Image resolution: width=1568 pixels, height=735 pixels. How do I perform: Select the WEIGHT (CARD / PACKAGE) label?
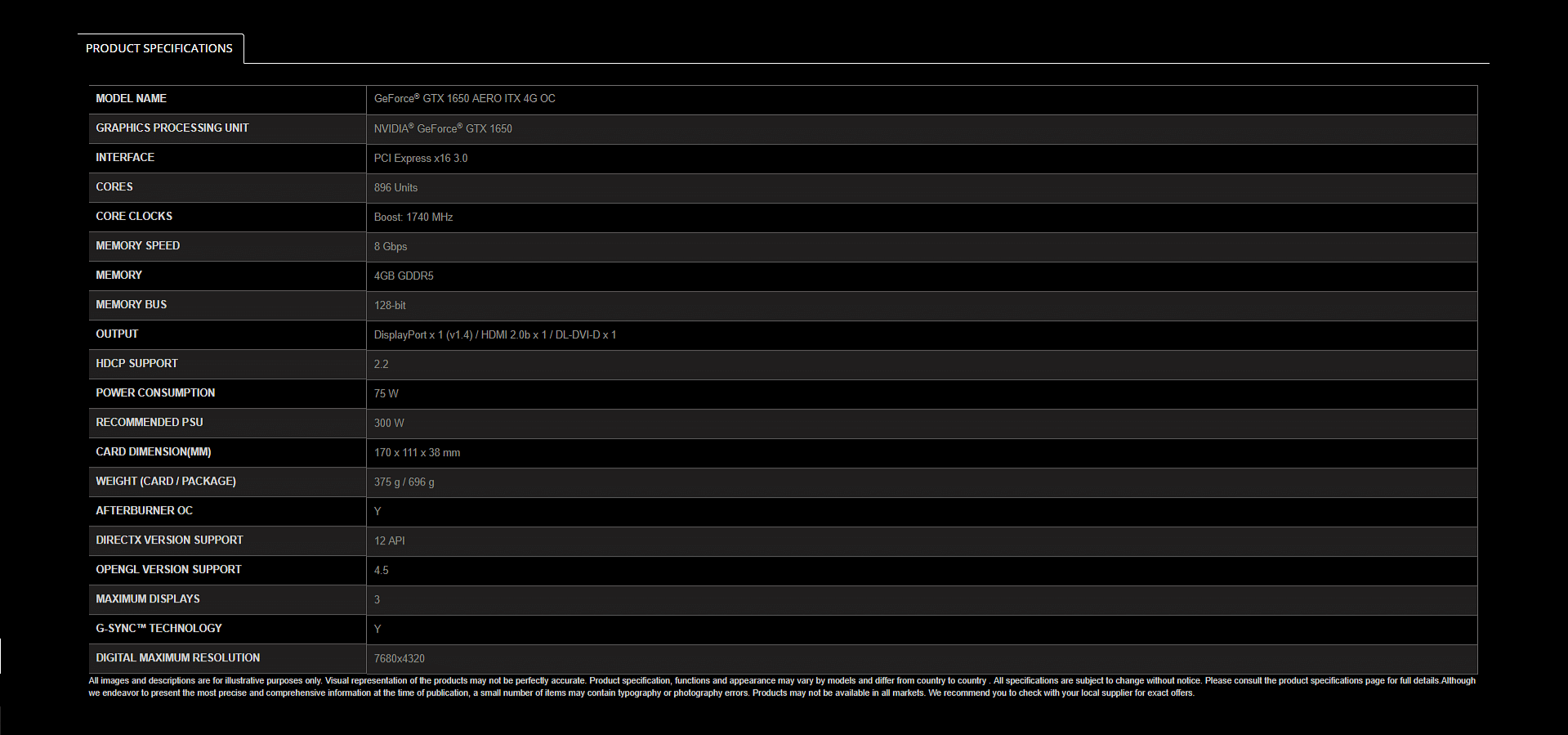coord(166,481)
